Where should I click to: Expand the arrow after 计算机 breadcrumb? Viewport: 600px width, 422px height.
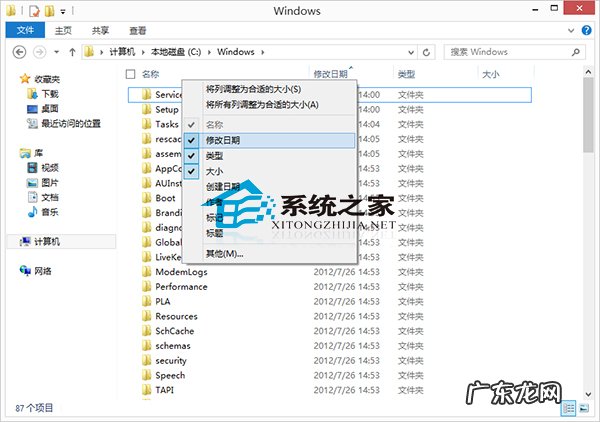[143, 52]
